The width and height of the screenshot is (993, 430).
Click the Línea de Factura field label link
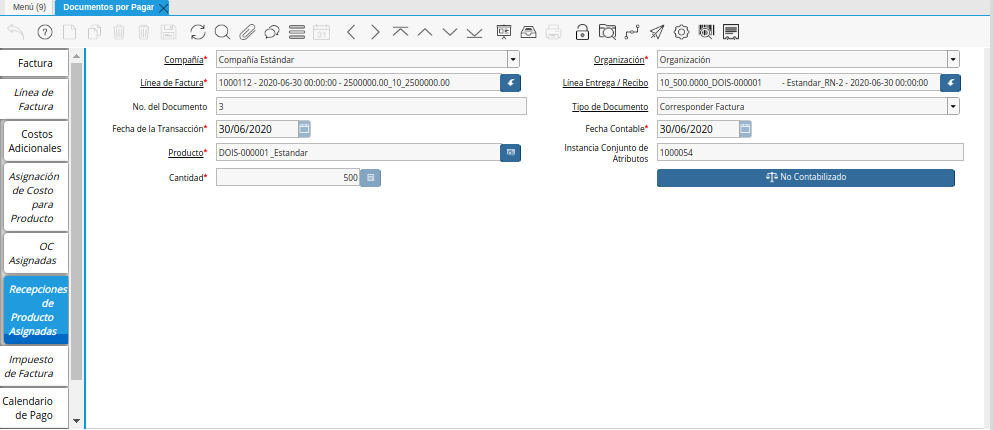coord(172,83)
